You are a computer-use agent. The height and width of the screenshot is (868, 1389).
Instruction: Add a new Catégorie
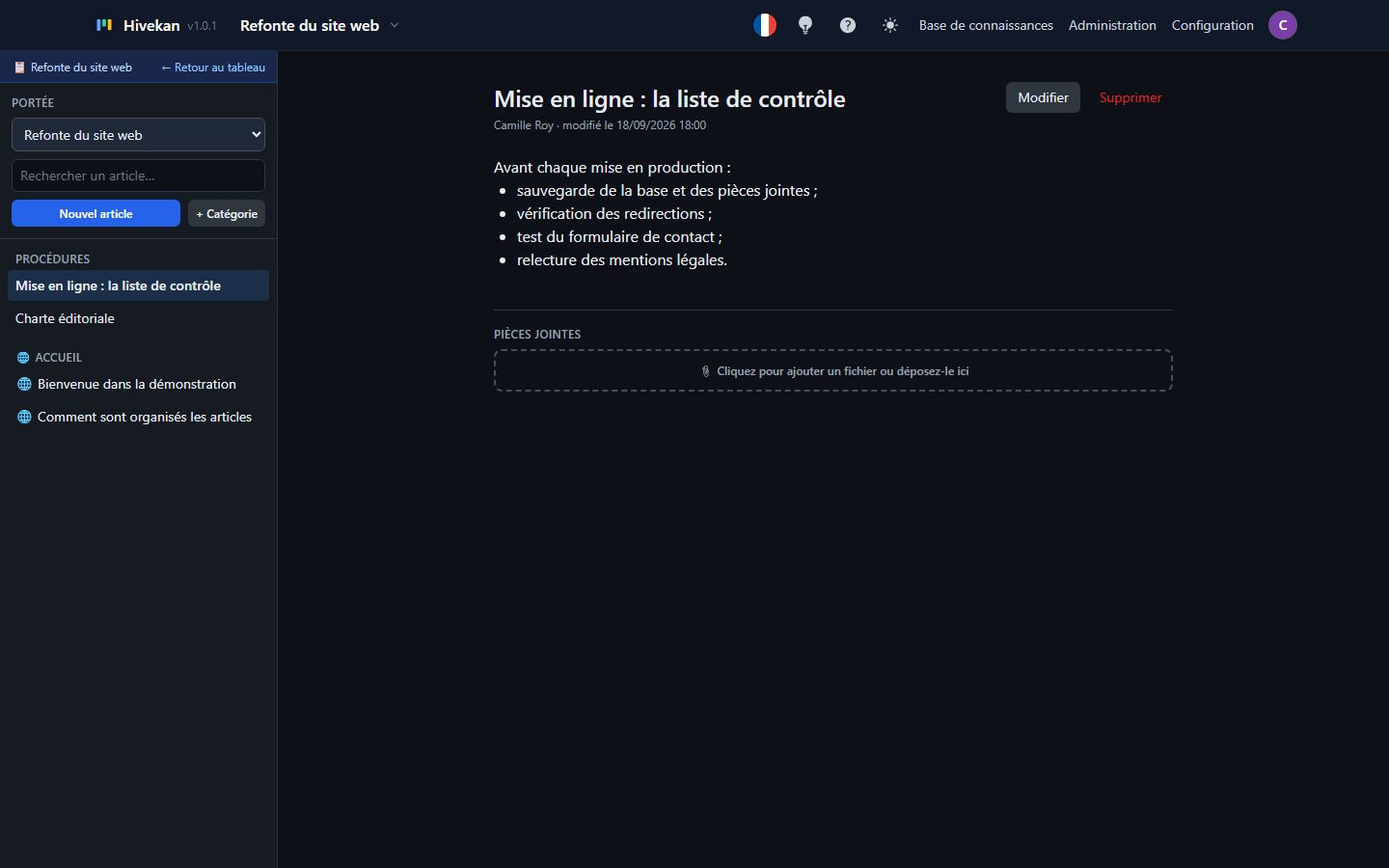(x=227, y=213)
